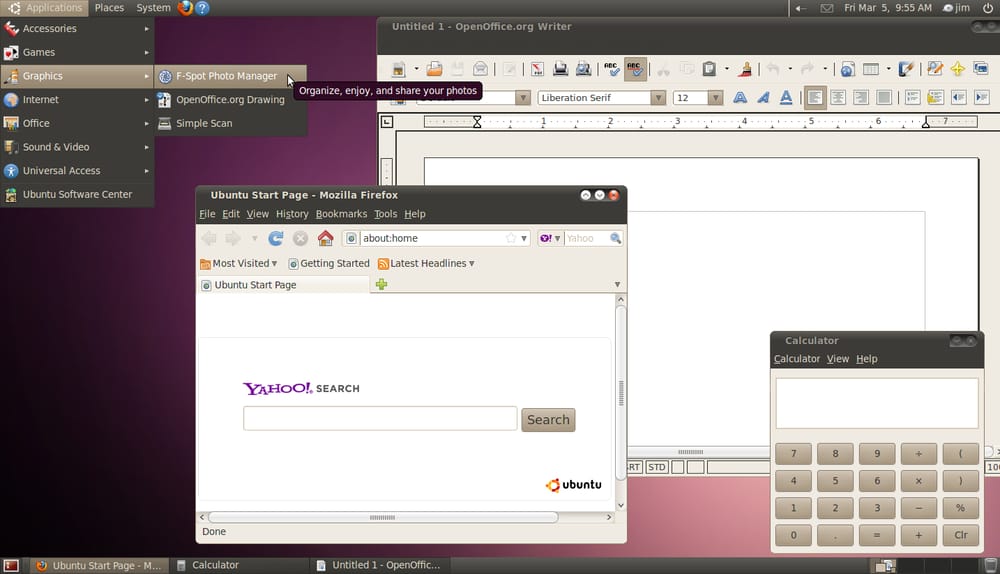Viewport: 1000px width, 574px height.
Task: Click the Firefox Home icon
Action: click(x=325, y=238)
